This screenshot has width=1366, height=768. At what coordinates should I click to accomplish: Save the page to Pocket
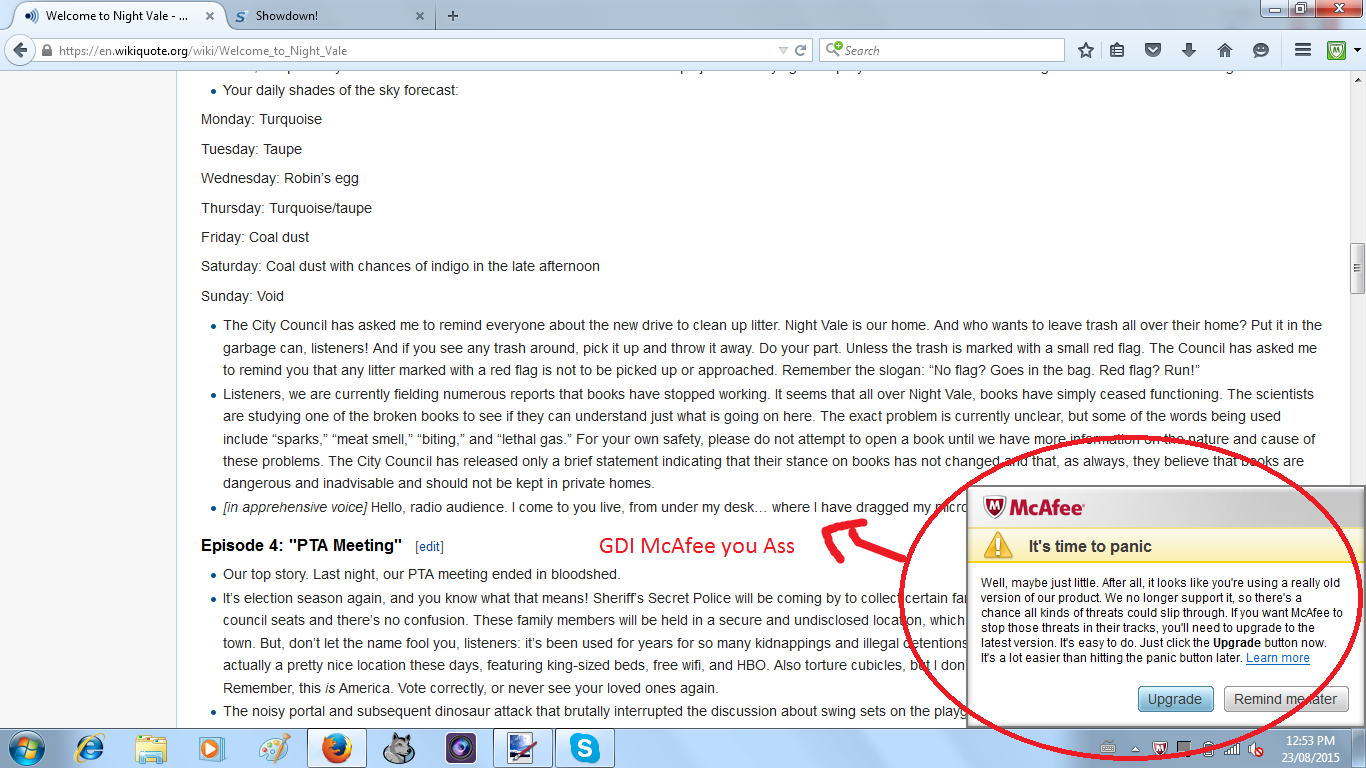[x=1153, y=50]
